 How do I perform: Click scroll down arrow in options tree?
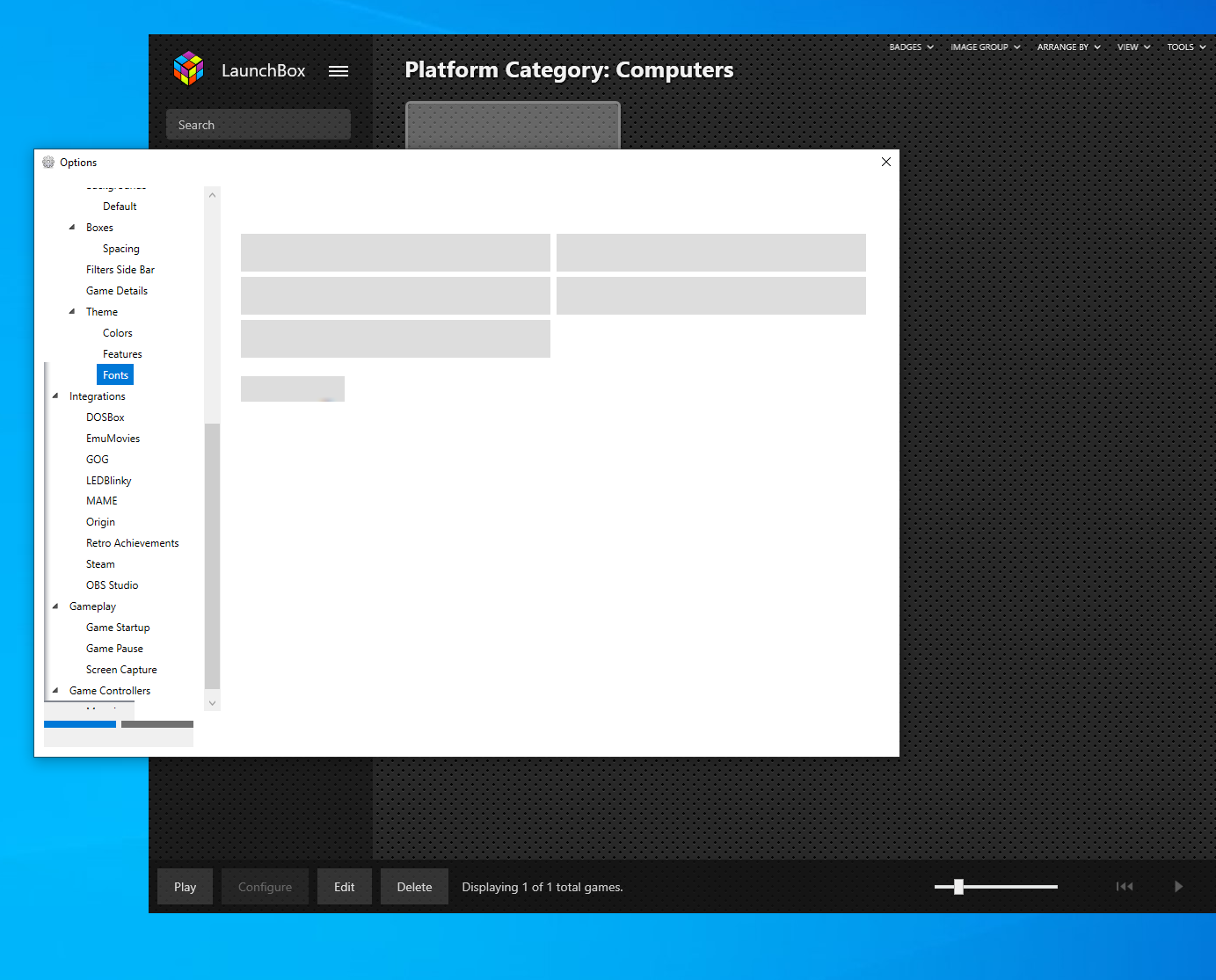212,702
